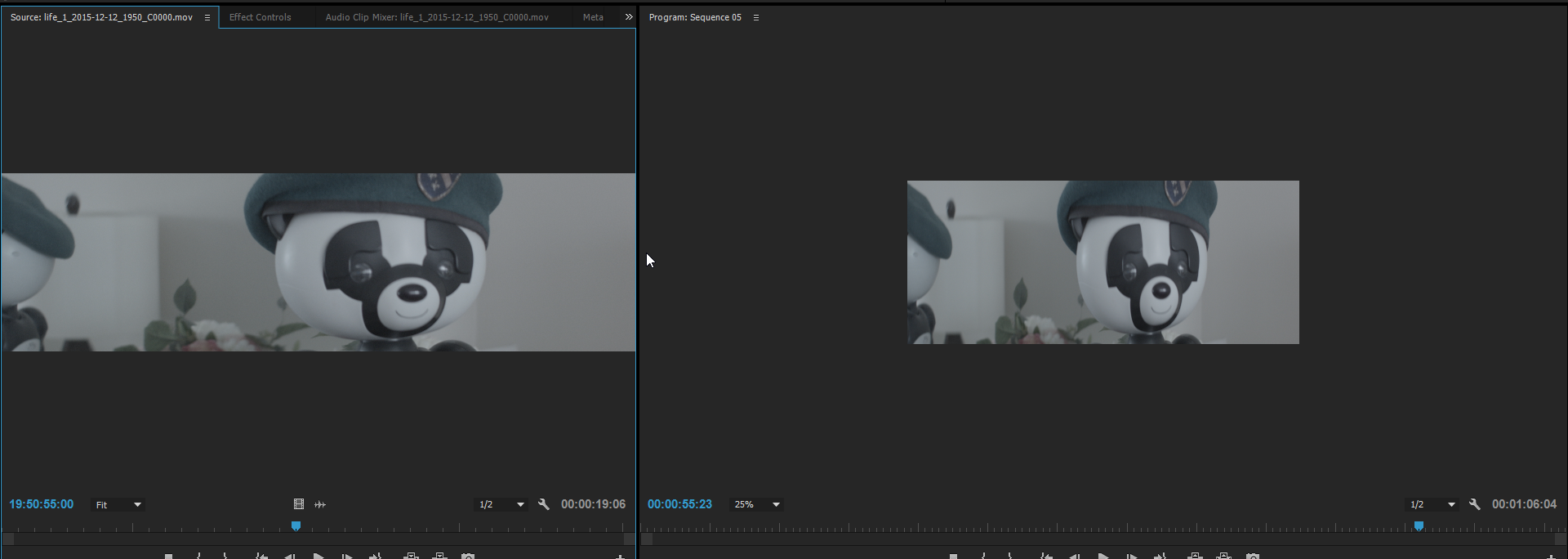Open the 25% zoom level dropdown
This screenshot has height=559, width=1568.
(x=756, y=504)
